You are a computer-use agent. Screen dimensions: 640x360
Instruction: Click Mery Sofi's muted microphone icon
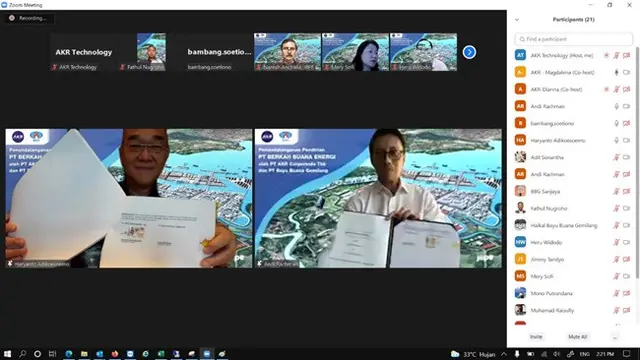tap(616, 276)
